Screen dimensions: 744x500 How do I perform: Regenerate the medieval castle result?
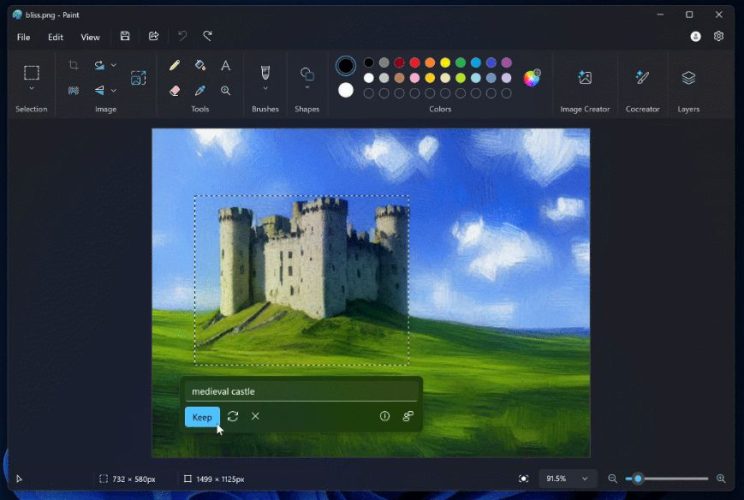232,417
